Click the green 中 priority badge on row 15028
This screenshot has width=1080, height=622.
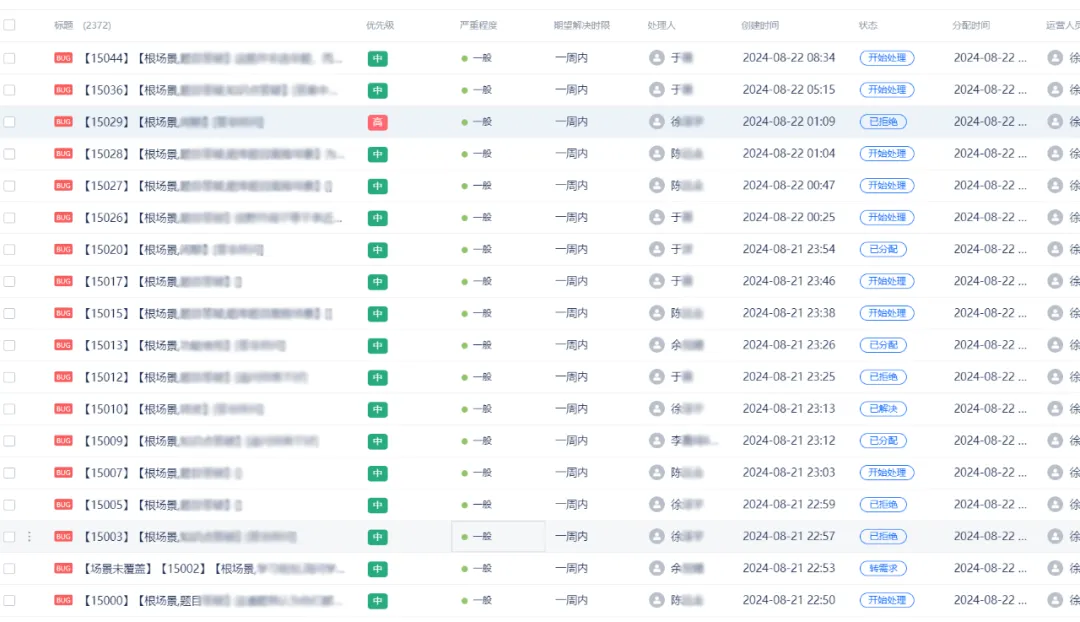377,154
